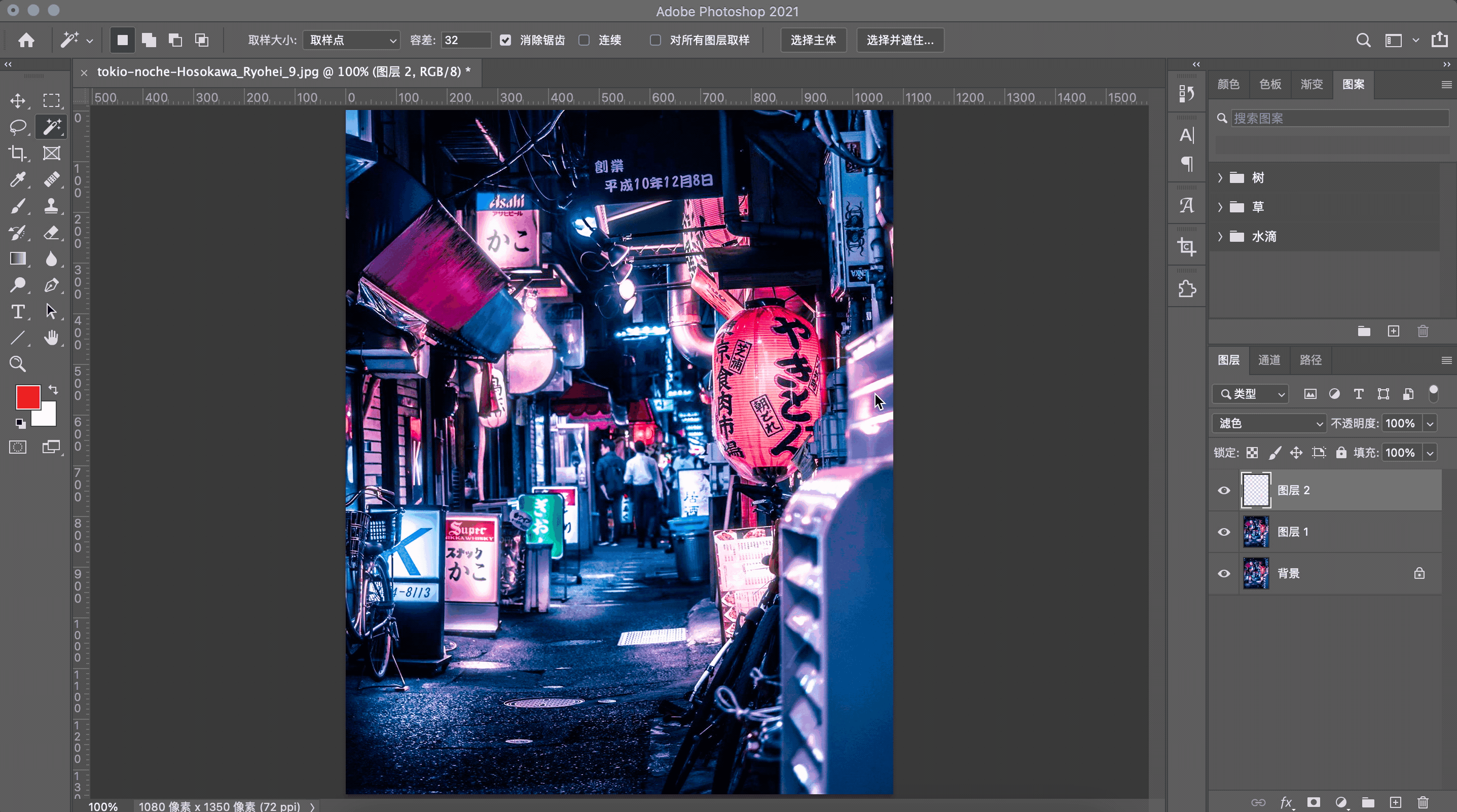Switch to the 通道 channels tab

click(1269, 360)
